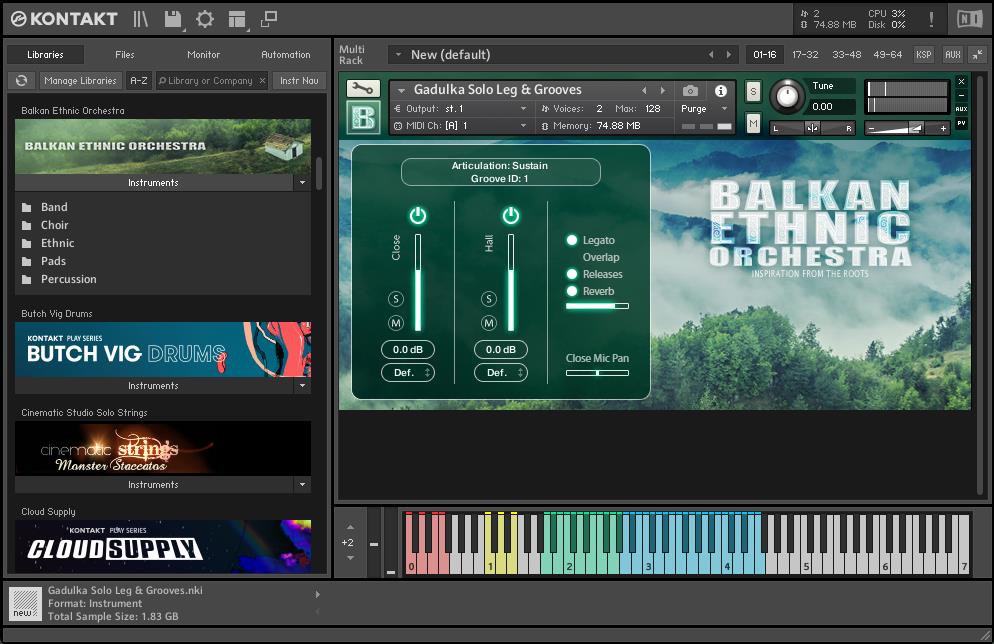Open the instrument info icon
This screenshot has width=994, height=644.
point(720,90)
